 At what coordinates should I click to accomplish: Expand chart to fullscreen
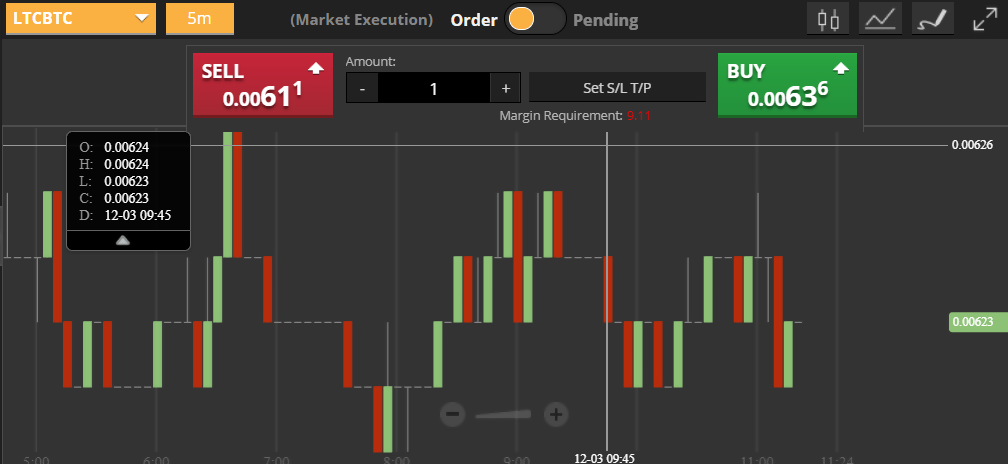[x=985, y=19]
